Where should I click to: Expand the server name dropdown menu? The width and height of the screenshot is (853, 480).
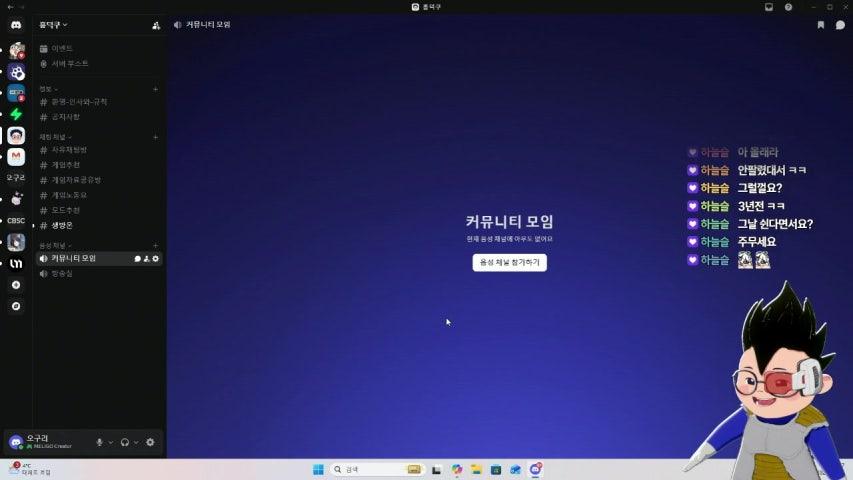point(53,25)
